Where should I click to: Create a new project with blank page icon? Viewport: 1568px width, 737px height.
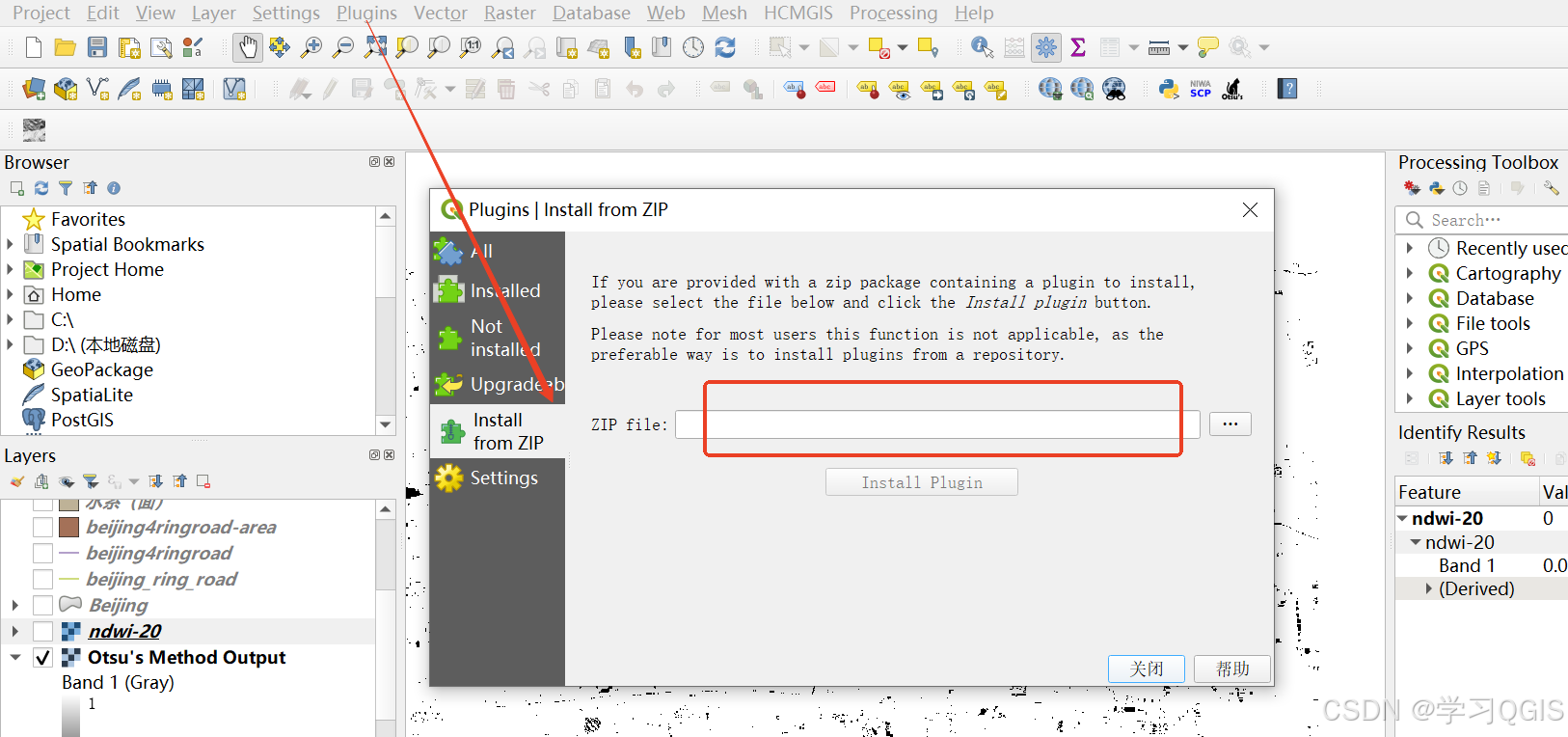34,47
